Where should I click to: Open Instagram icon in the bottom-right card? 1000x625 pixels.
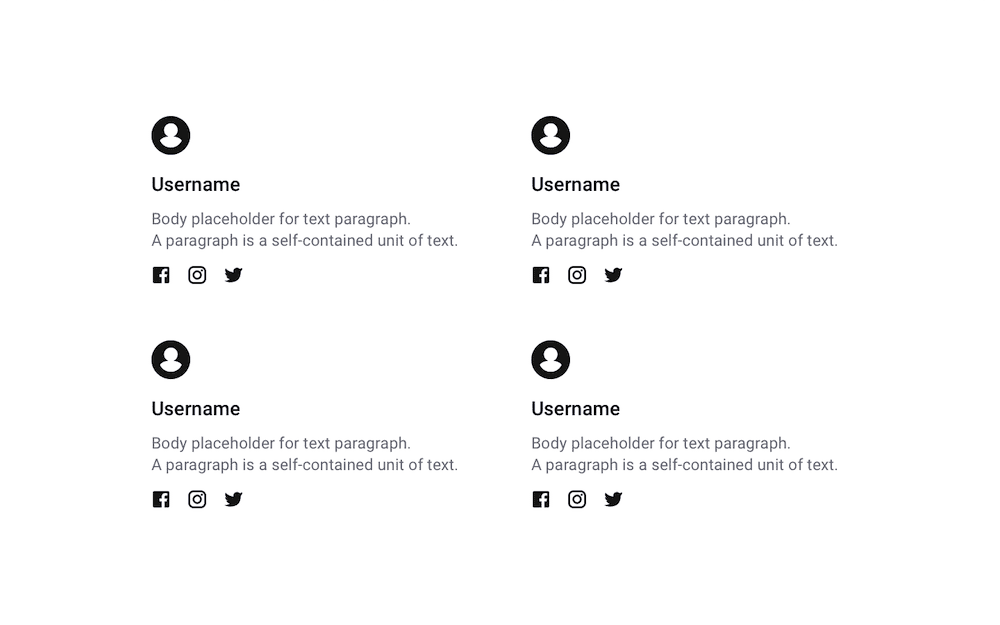click(x=577, y=499)
